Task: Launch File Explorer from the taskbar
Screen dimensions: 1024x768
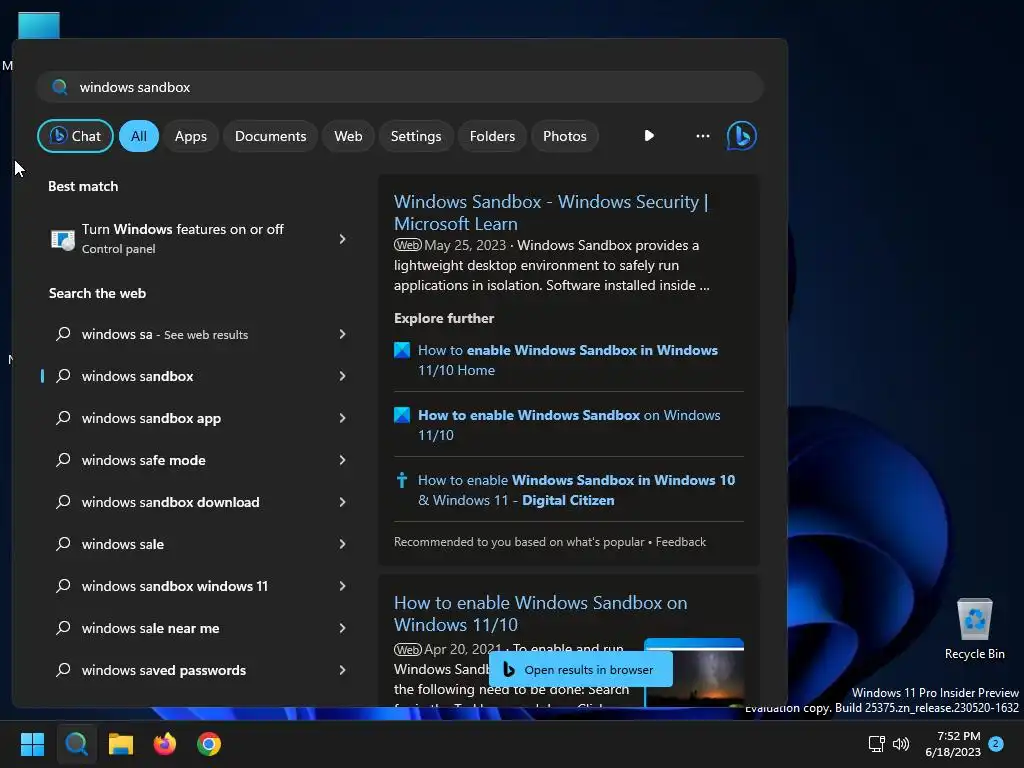Action: (x=121, y=744)
